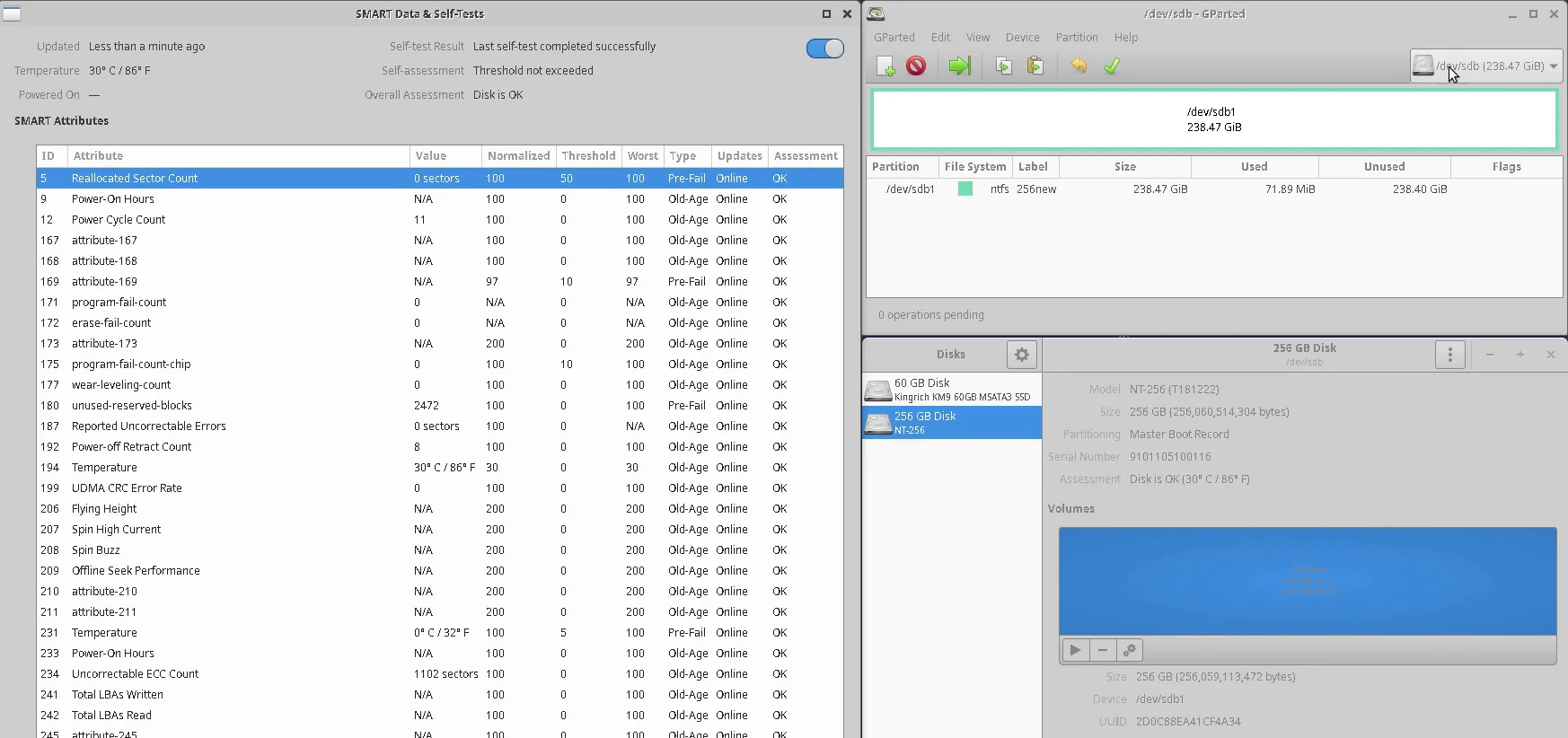Click the red Delete partition icon in GParted

(x=916, y=66)
